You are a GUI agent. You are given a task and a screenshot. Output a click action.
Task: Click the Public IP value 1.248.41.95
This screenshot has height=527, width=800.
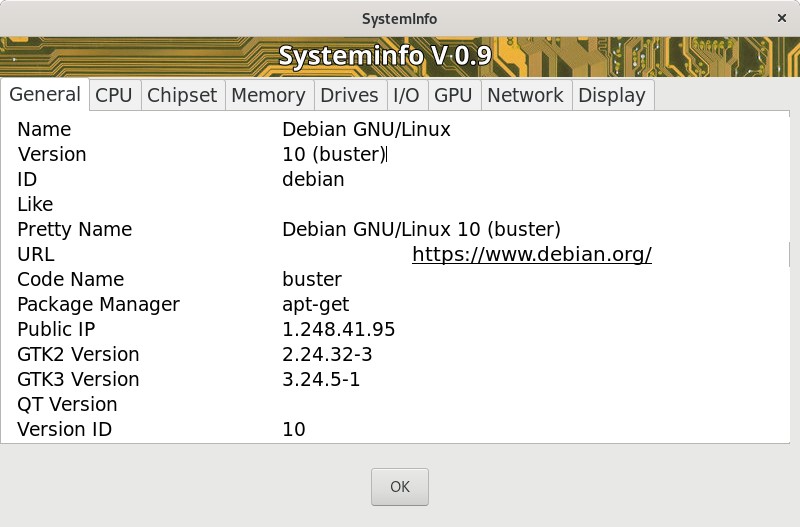coord(338,330)
